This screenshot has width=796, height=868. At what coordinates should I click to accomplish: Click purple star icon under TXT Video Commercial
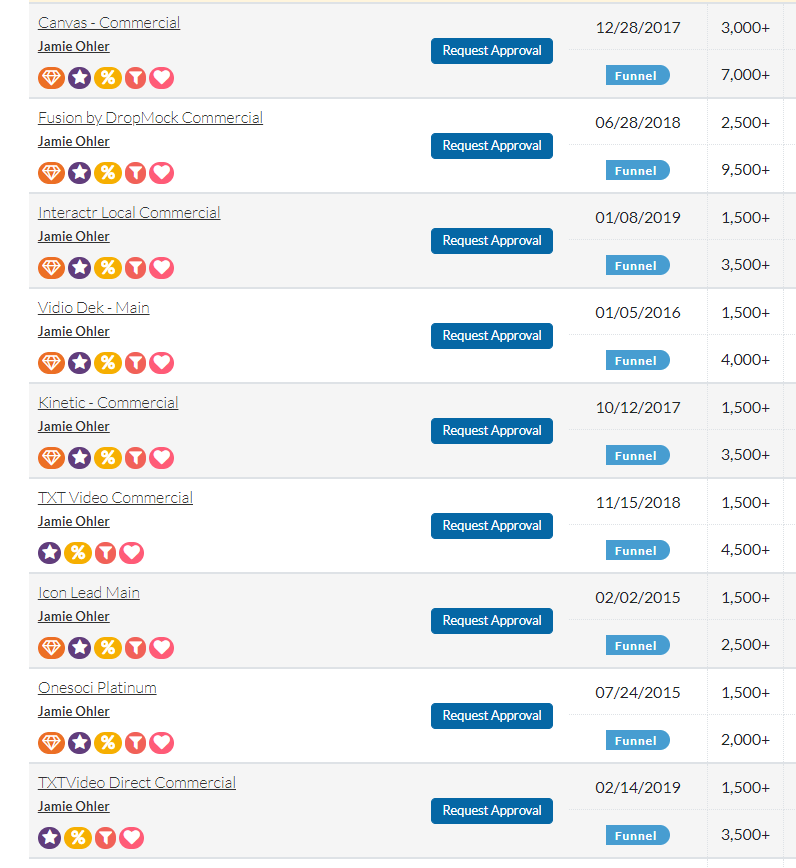50,552
